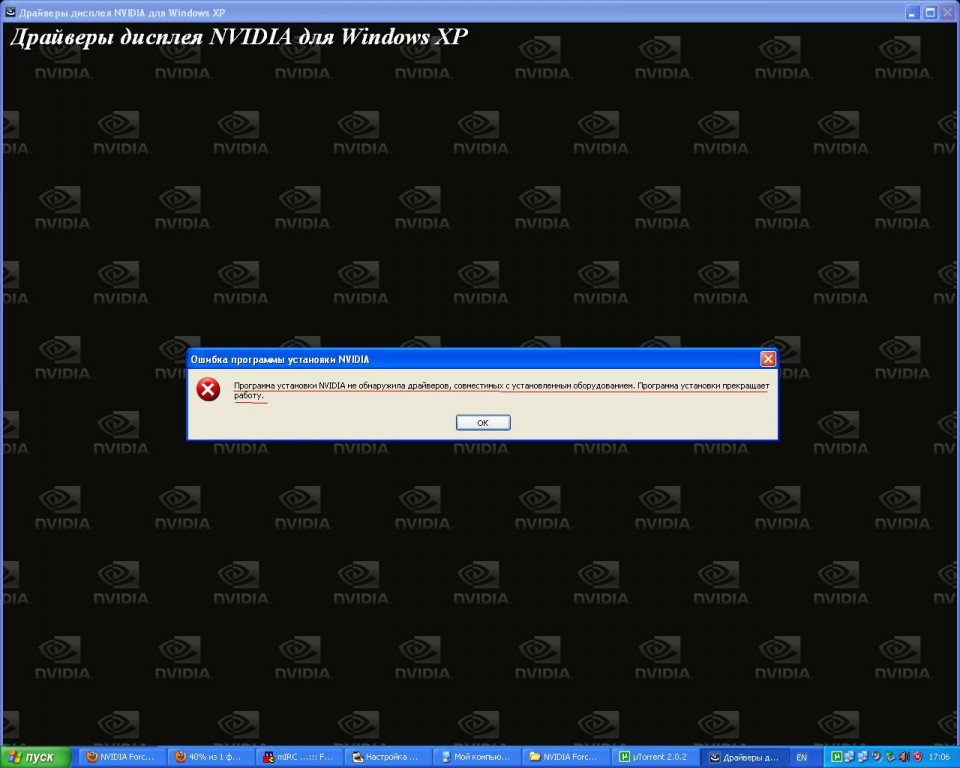
Task: Click the Safely Remove Hardware tray icon
Action: click(x=890, y=757)
